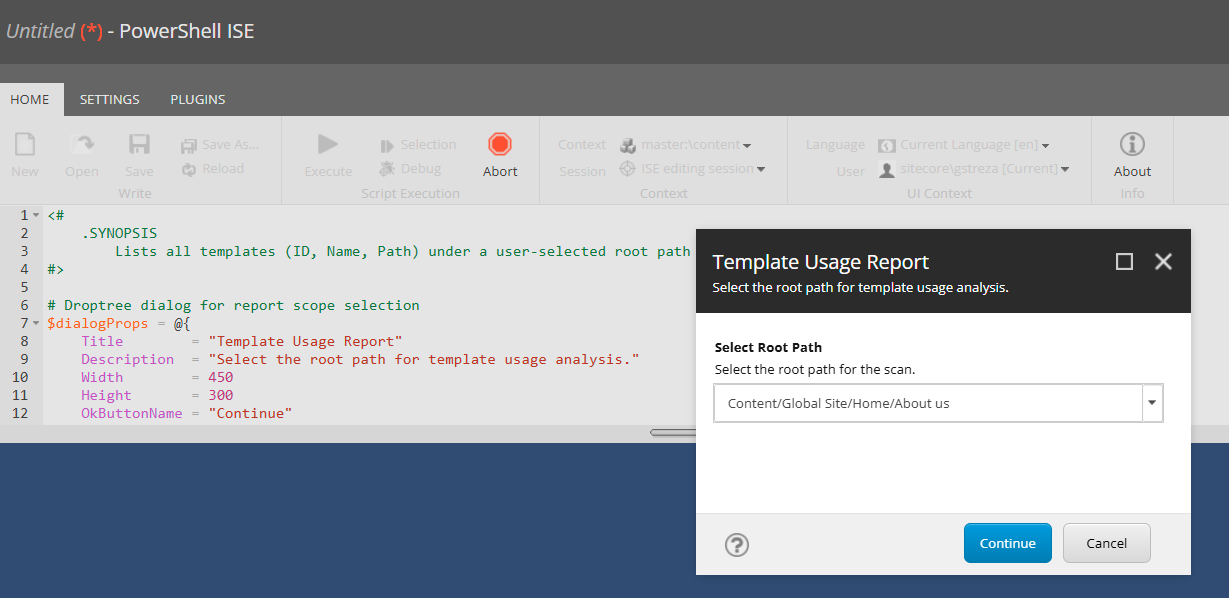Click the Description string on line 9
Screen dimensions: 1229x598
[424, 359]
